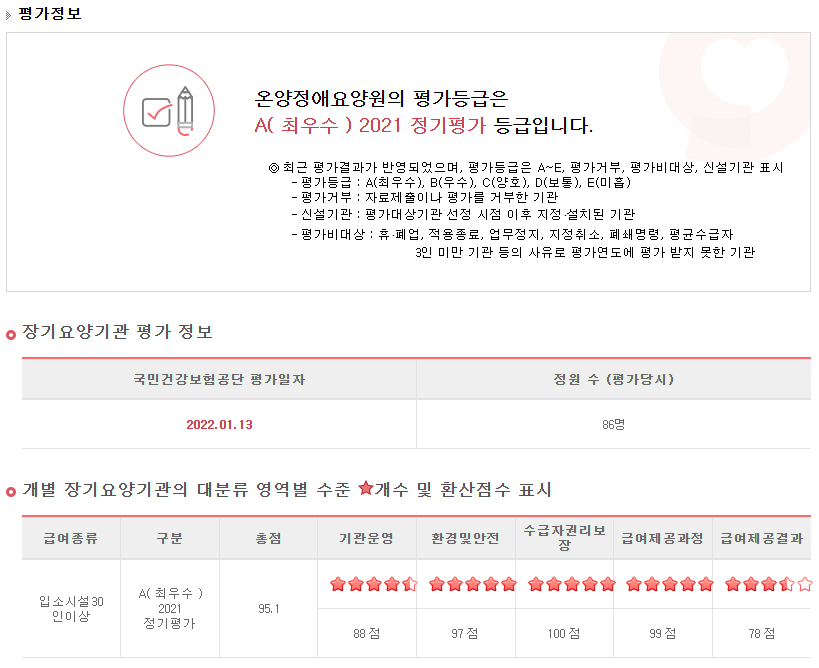819x668 pixels.
Task: Click the table cell A( 최우수 ) 2021 정기평가
Action: tap(170, 608)
